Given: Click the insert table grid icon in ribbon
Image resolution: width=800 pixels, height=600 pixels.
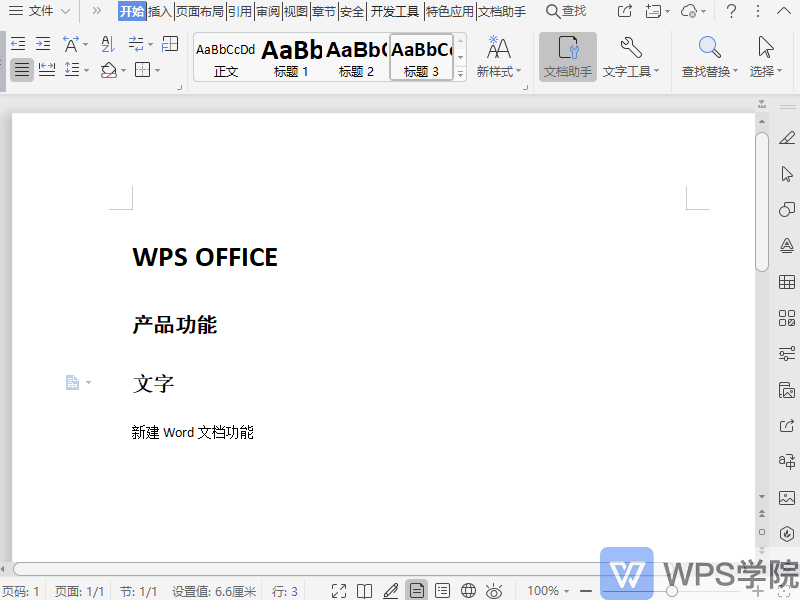Looking at the screenshot, I should point(170,44).
